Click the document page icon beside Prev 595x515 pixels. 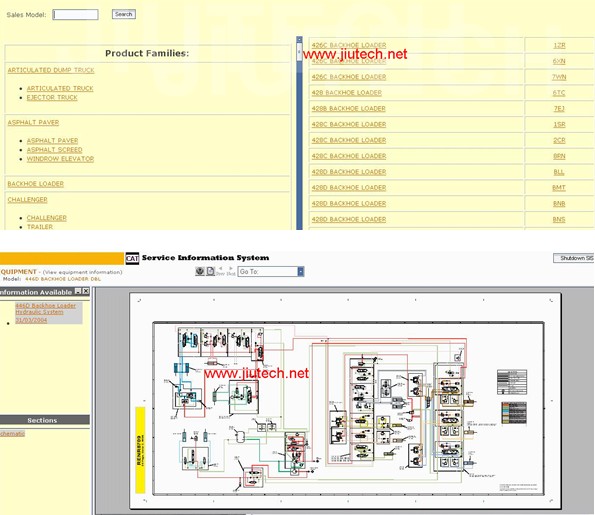tap(210, 271)
